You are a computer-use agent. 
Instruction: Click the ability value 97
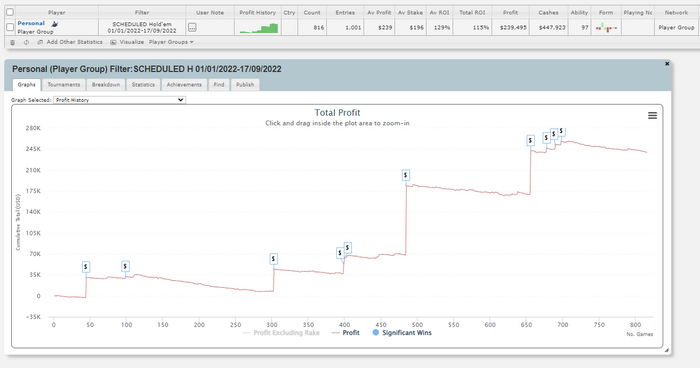pyautogui.click(x=585, y=28)
